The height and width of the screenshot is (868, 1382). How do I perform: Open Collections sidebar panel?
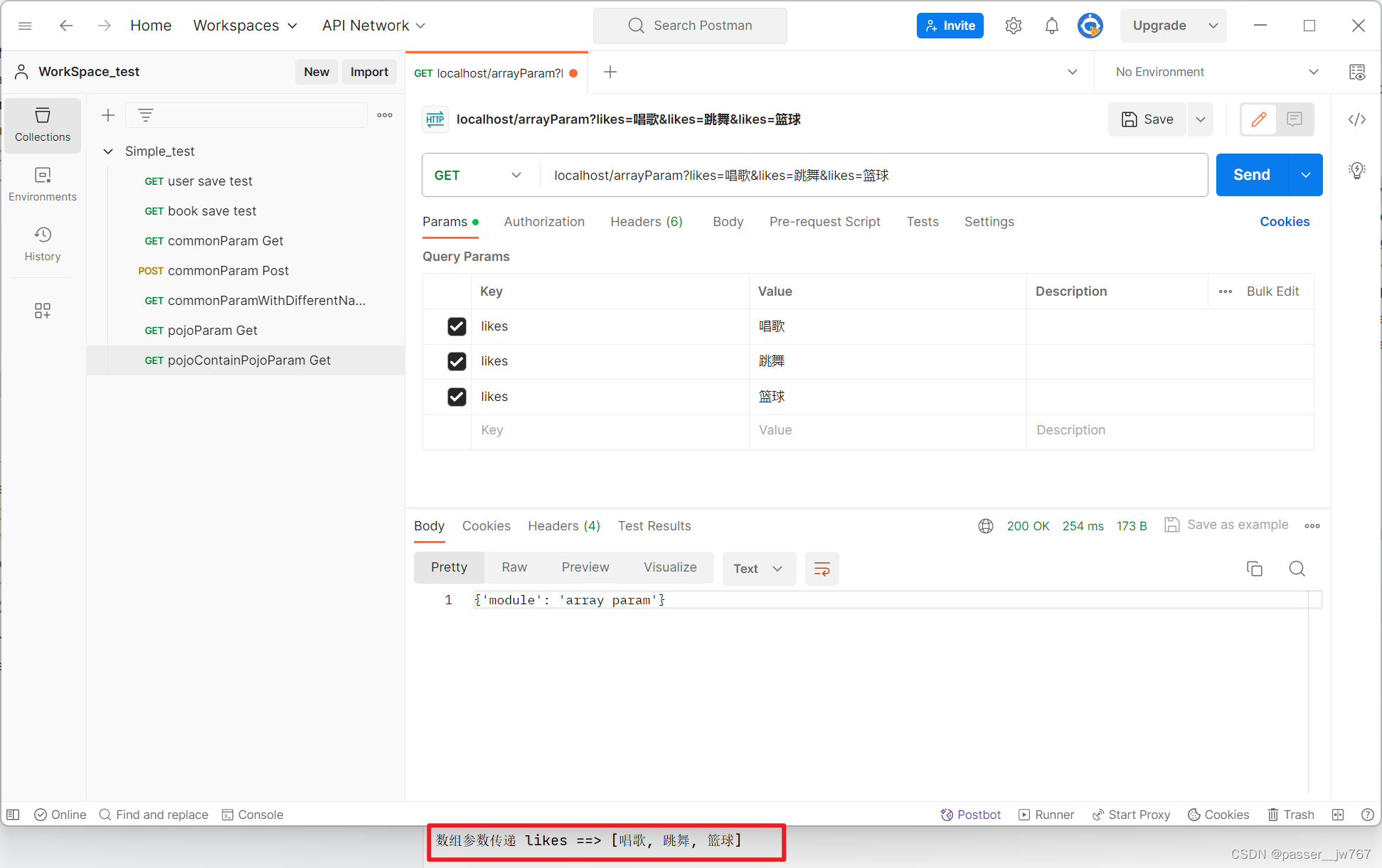click(43, 125)
